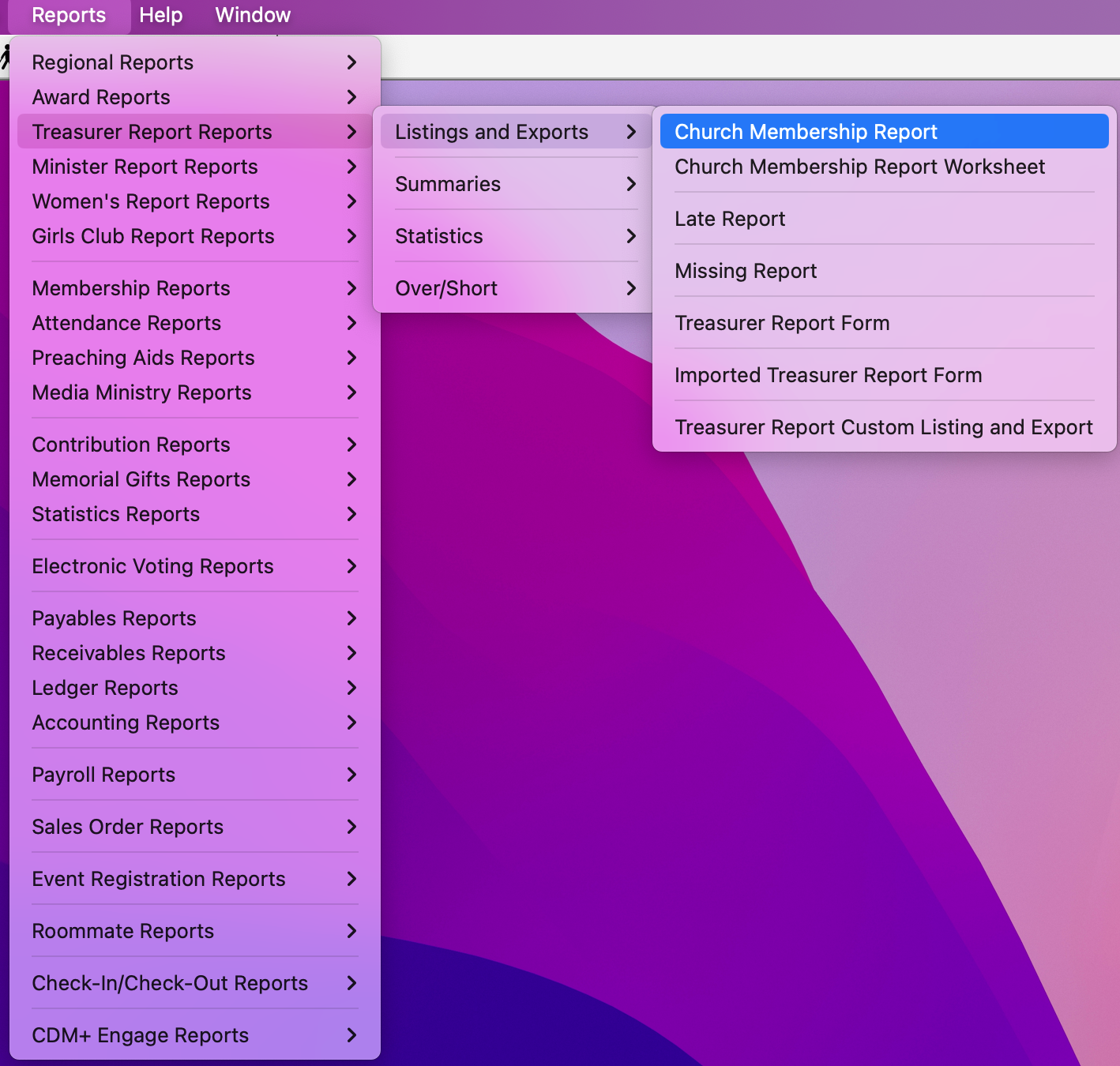Open Membership Reports submenu
The height and width of the screenshot is (1066, 1120).
coord(131,288)
